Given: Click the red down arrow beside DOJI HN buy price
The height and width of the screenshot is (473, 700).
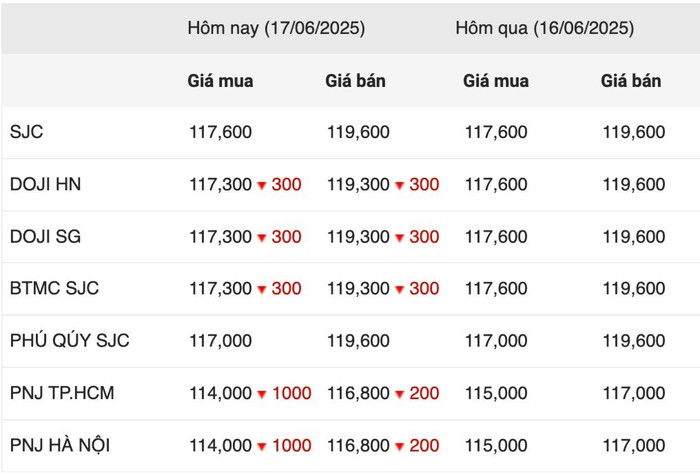Looking at the screenshot, I should pos(262,185).
